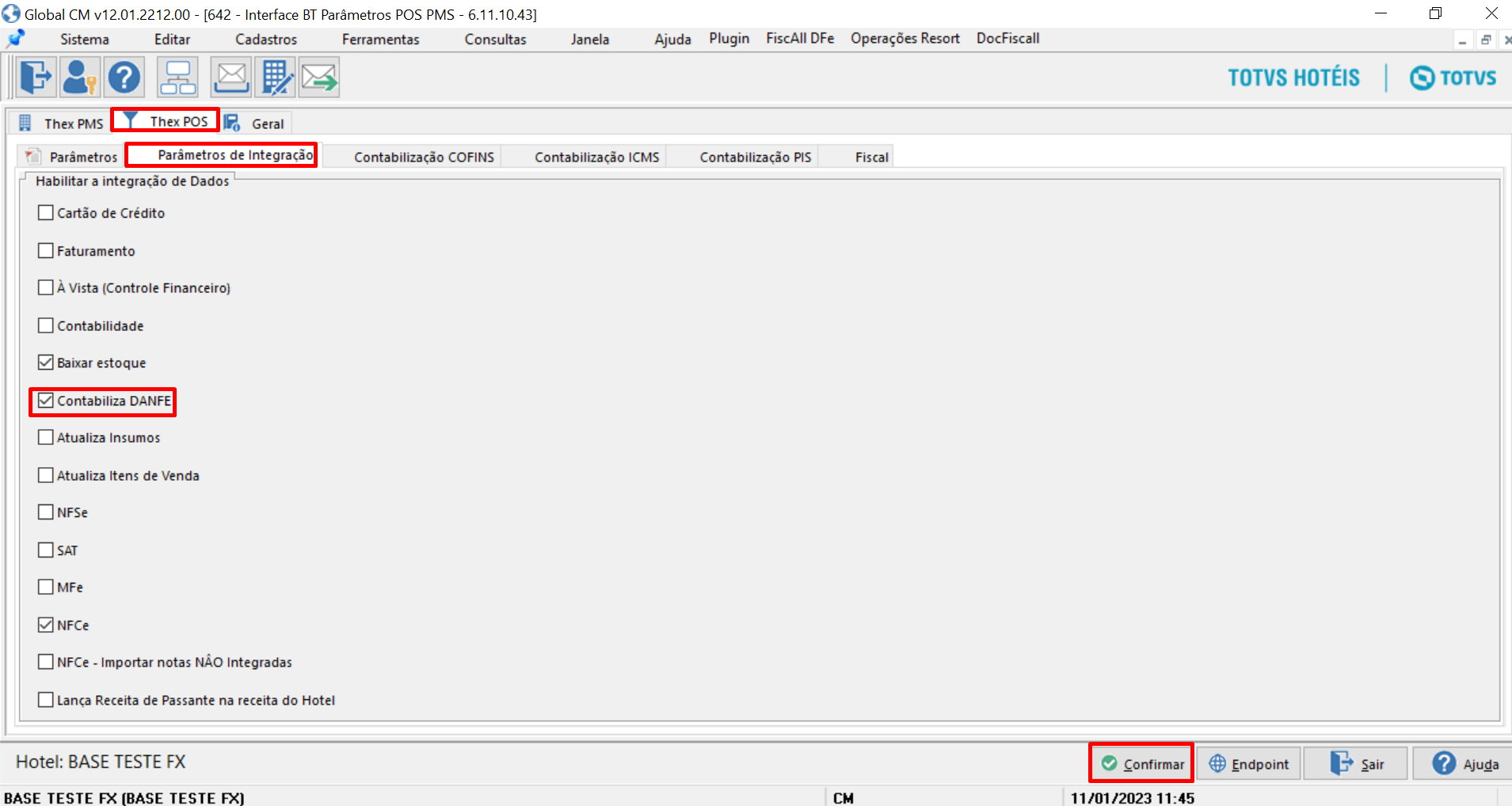
Task: Select the Thex POS tab
Action: click(x=166, y=121)
